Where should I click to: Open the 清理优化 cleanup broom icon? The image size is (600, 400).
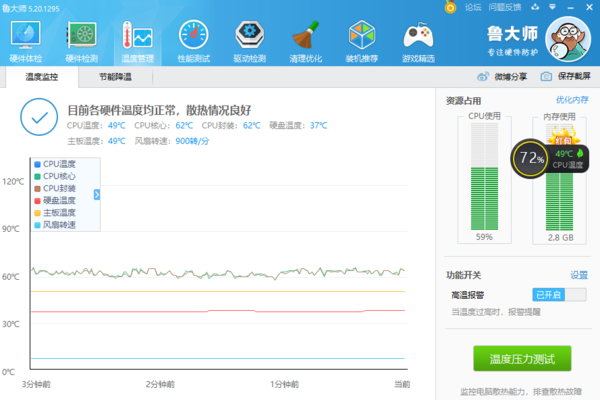tap(306, 41)
